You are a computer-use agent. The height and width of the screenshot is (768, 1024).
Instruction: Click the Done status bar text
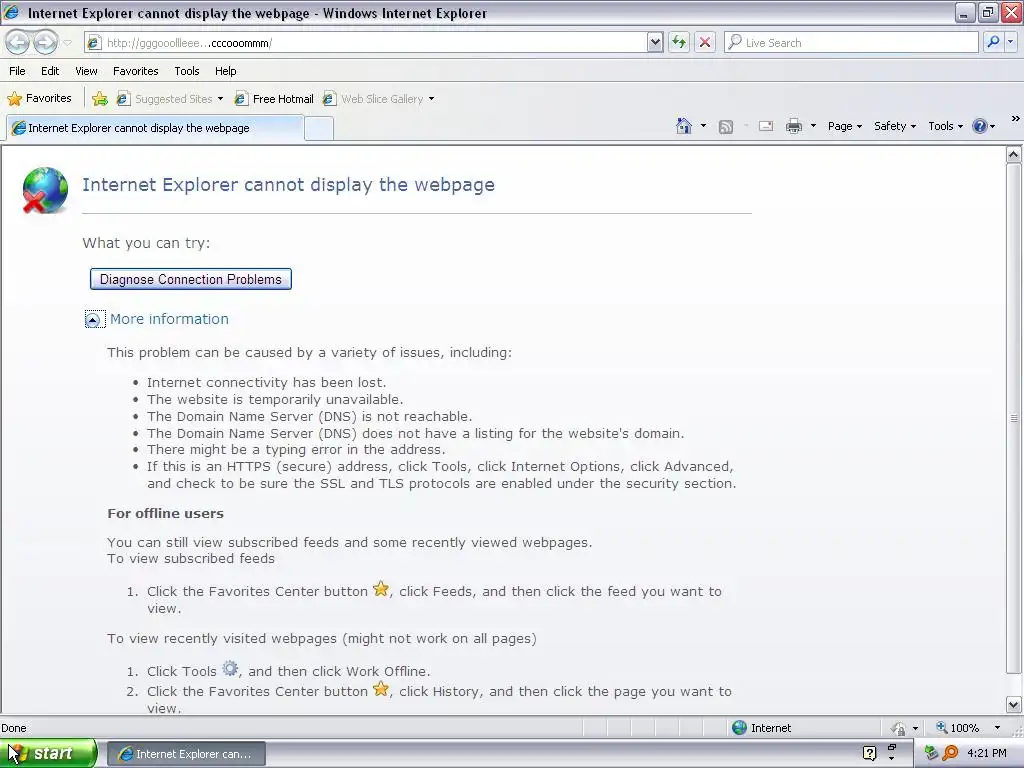point(14,728)
